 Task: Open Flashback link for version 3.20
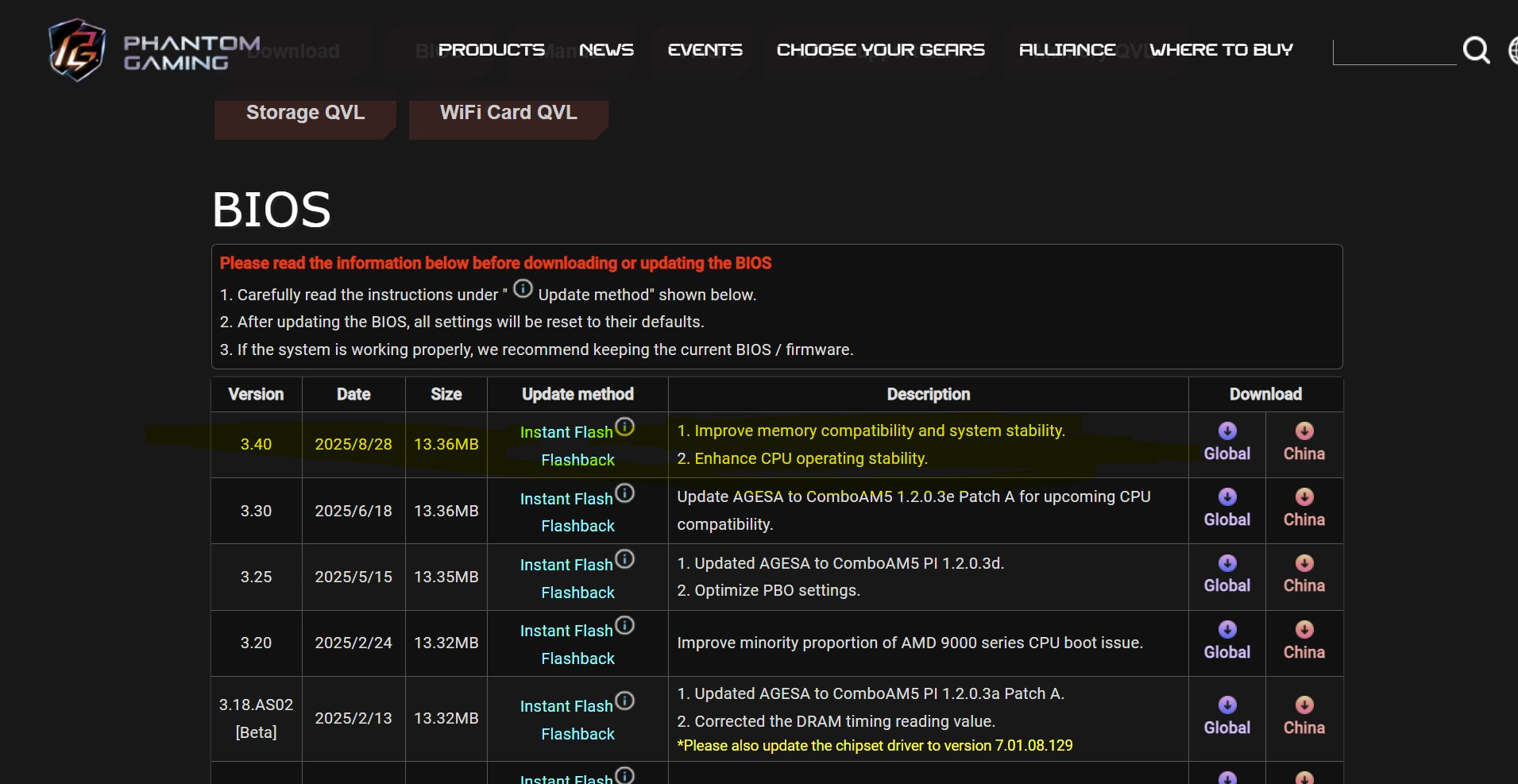[577, 658]
